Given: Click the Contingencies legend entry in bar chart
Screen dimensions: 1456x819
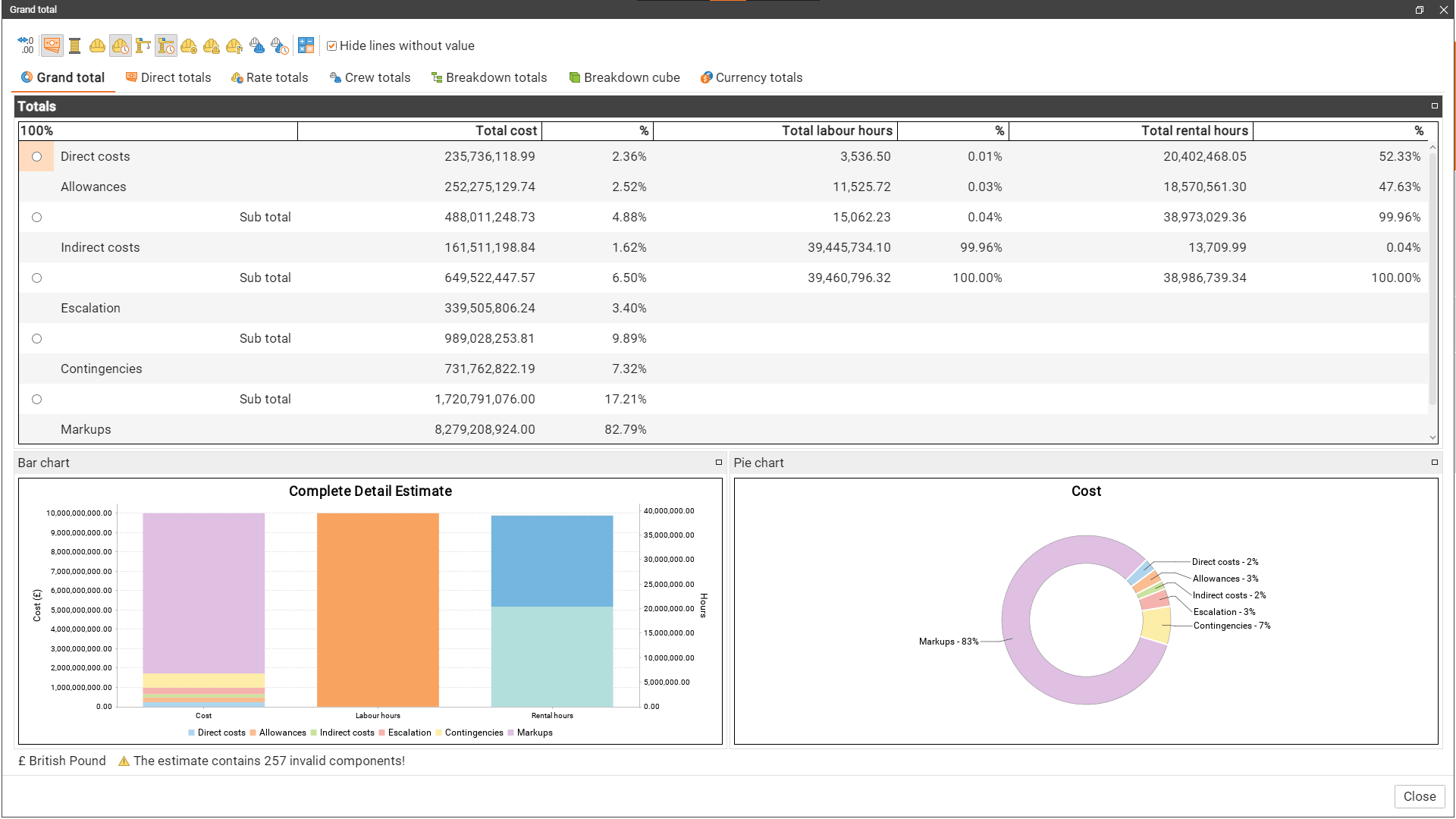Looking at the screenshot, I should tap(469, 733).
